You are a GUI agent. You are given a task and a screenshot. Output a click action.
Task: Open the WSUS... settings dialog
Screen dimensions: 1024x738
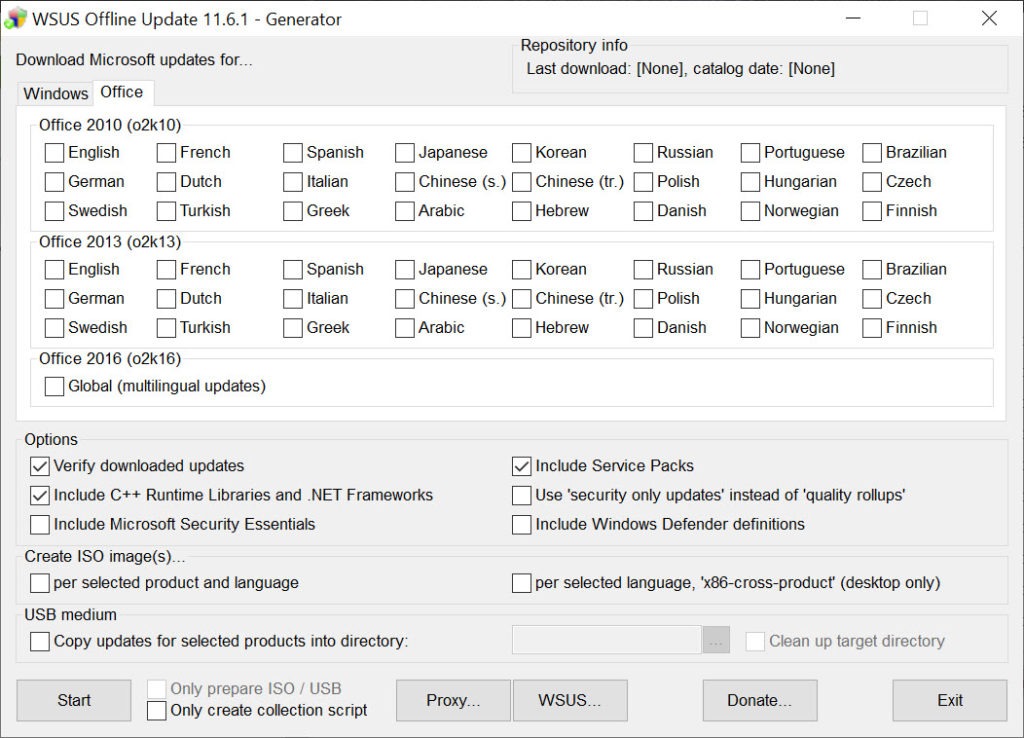pyautogui.click(x=570, y=700)
